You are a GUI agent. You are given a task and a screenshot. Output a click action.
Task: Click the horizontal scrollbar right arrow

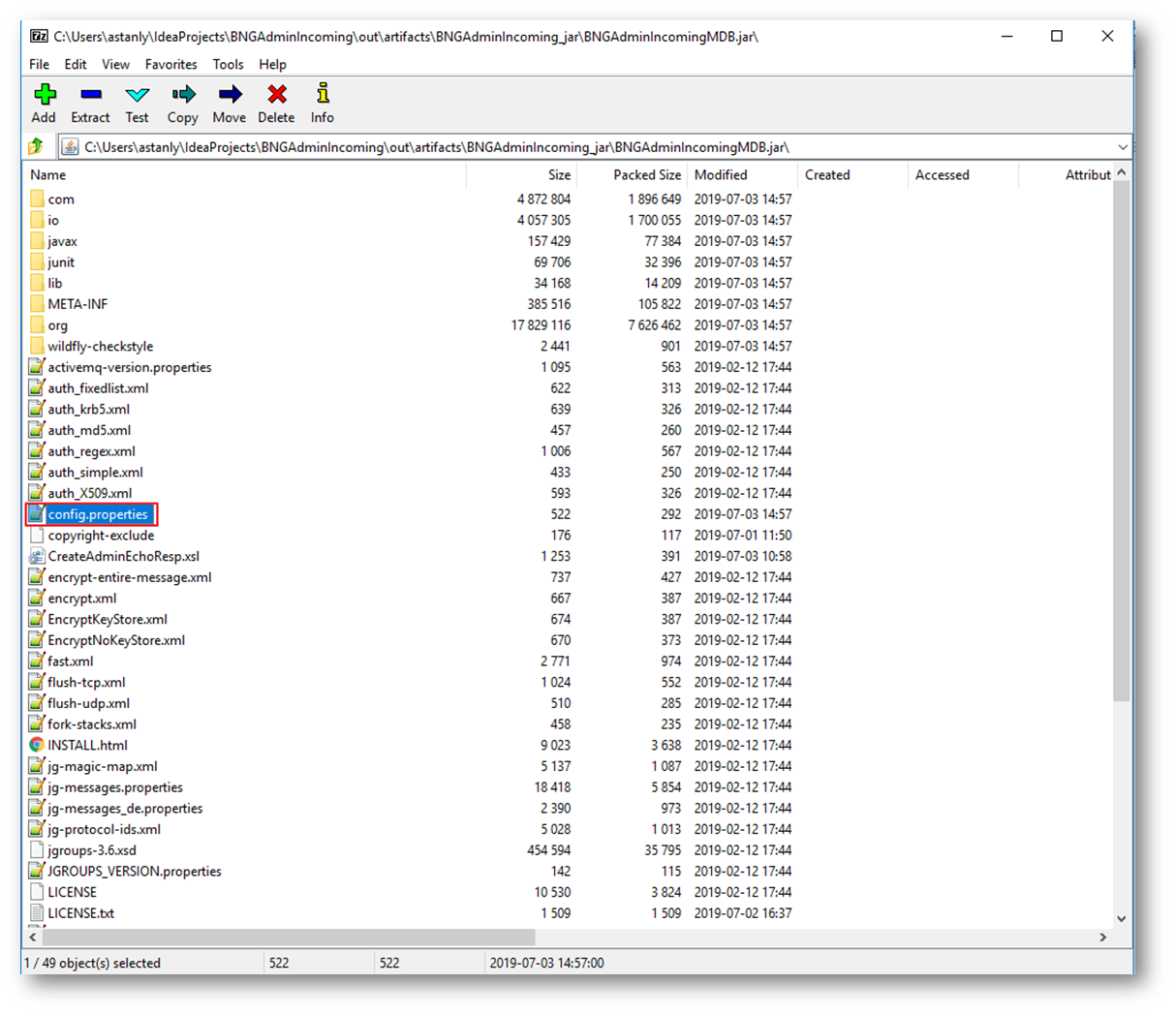click(1102, 938)
